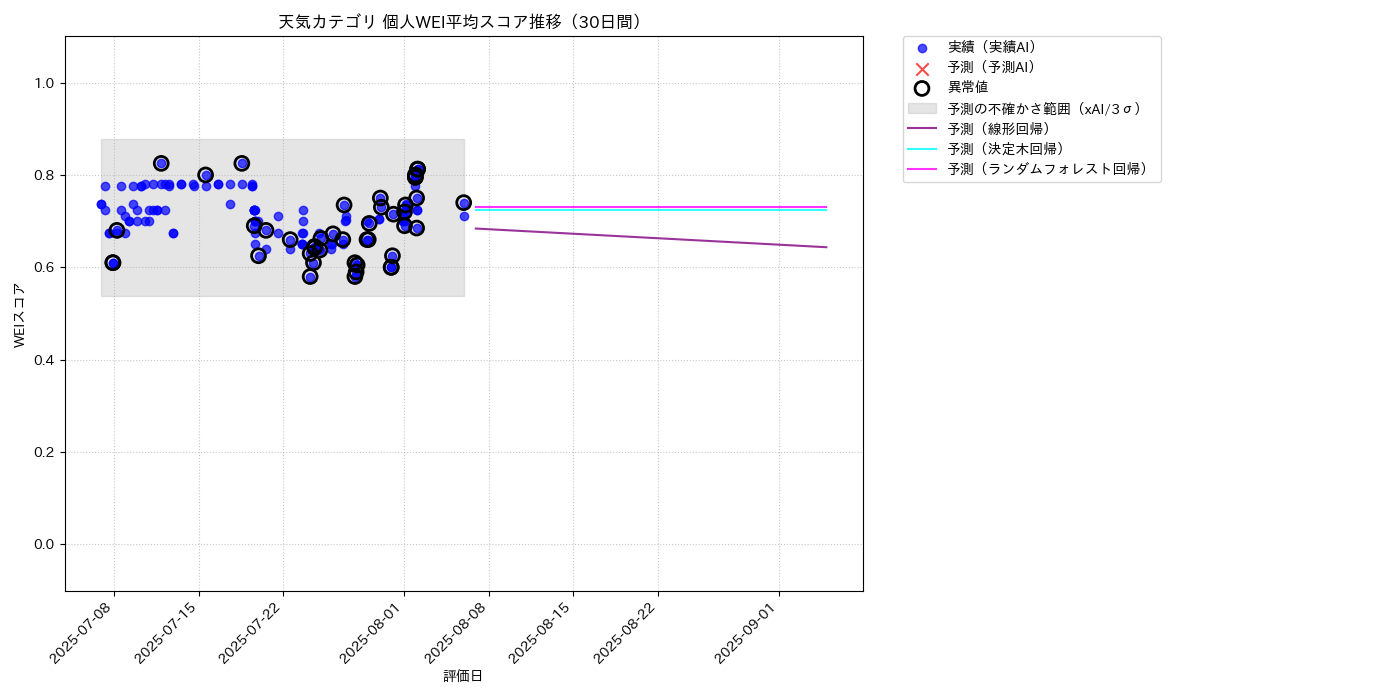Click the legend label 予測（ランダムフォレスト回帰）
This screenshot has height=700, width=1400.
[1048, 169]
